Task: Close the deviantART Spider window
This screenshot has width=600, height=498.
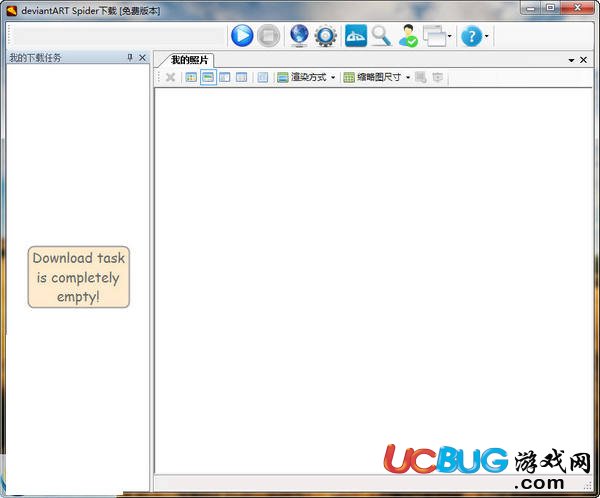Action: point(578,8)
